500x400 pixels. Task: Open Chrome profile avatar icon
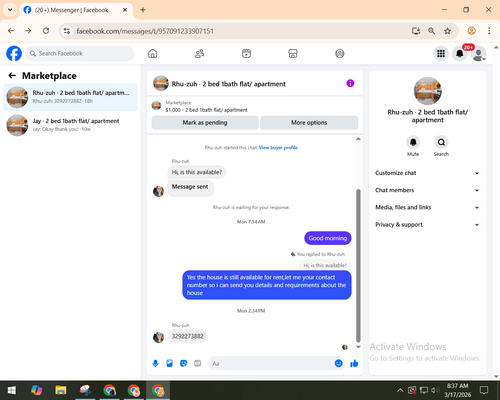[x=471, y=31]
